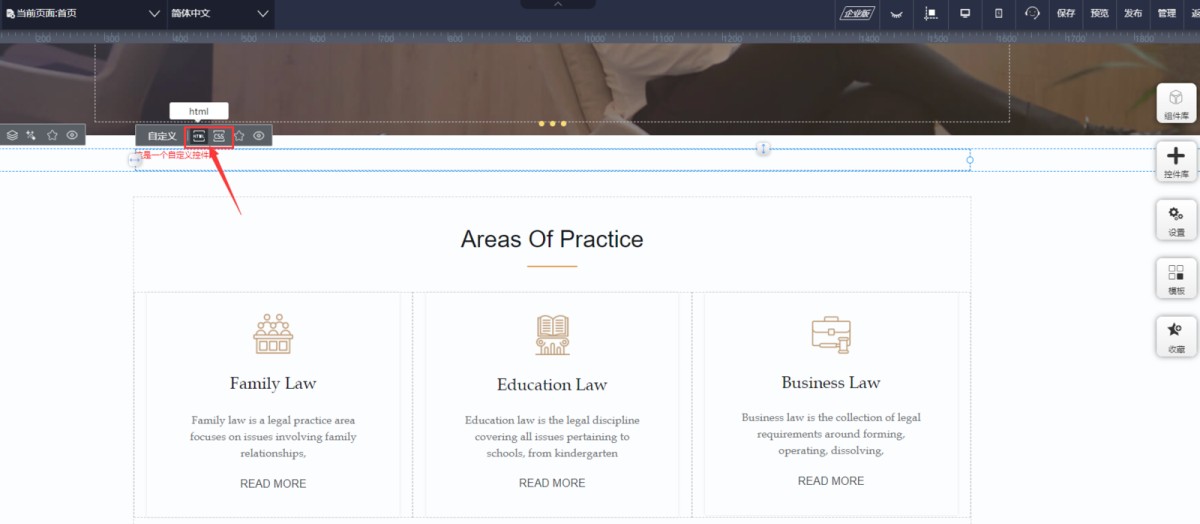The width and height of the screenshot is (1200, 524).
Task: Click READ MORE under Education Law
Action: click(552, 482)
